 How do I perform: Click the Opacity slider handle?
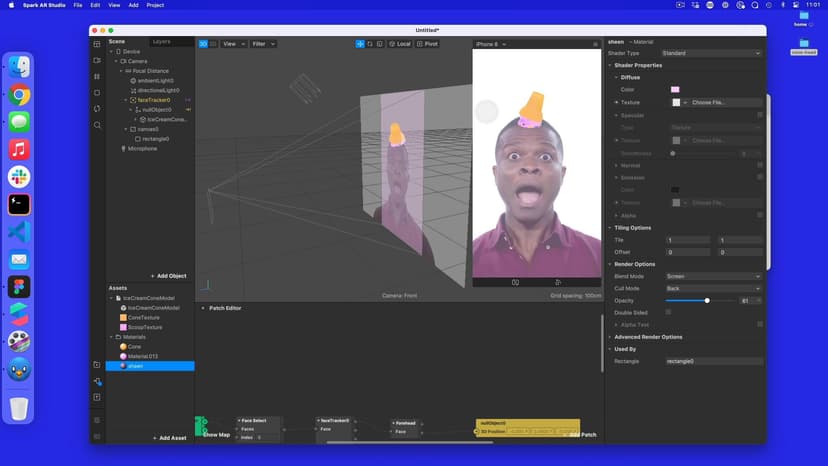tap(707, 301)
